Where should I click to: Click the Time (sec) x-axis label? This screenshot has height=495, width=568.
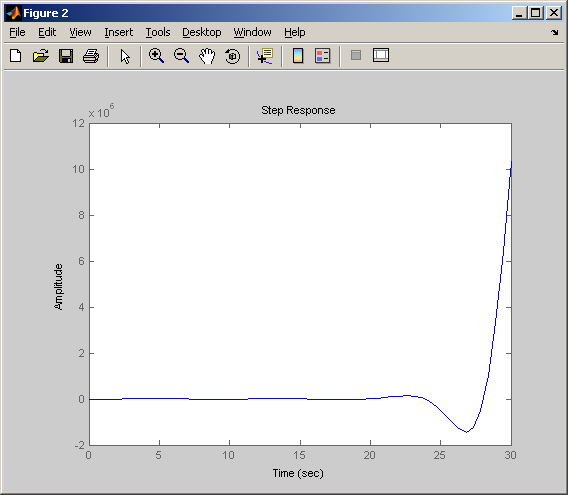[298, 473]
